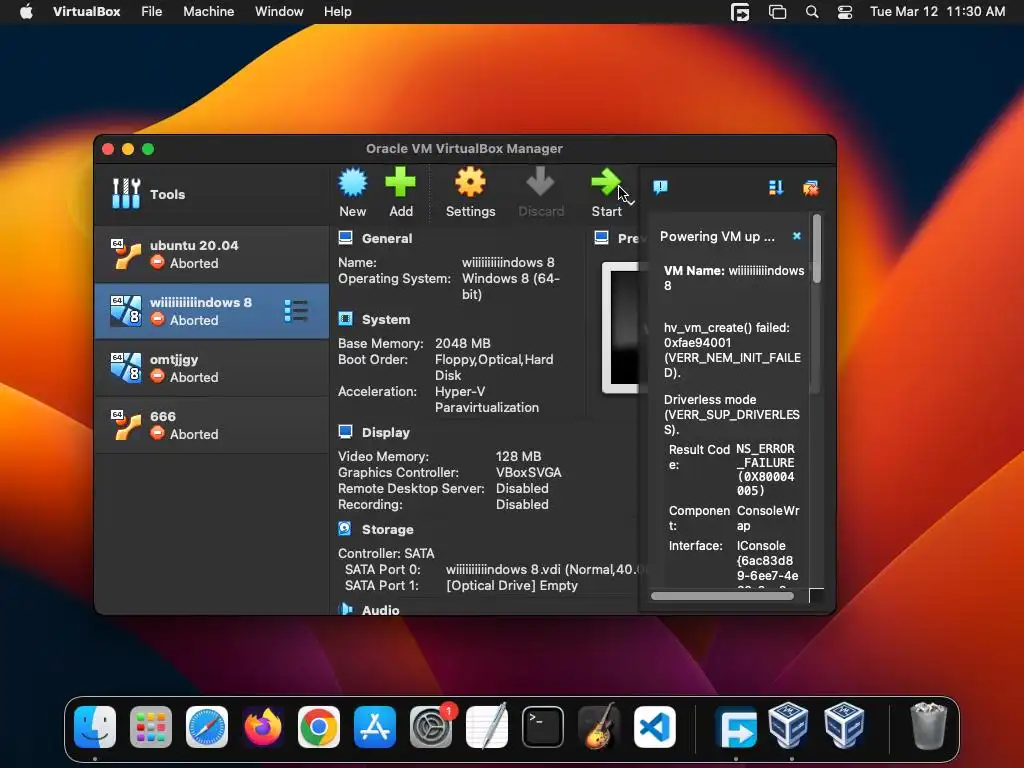Click the grayed-out Discard toolbar icon
Screen dimensions: 1024x768
(540, 182)
